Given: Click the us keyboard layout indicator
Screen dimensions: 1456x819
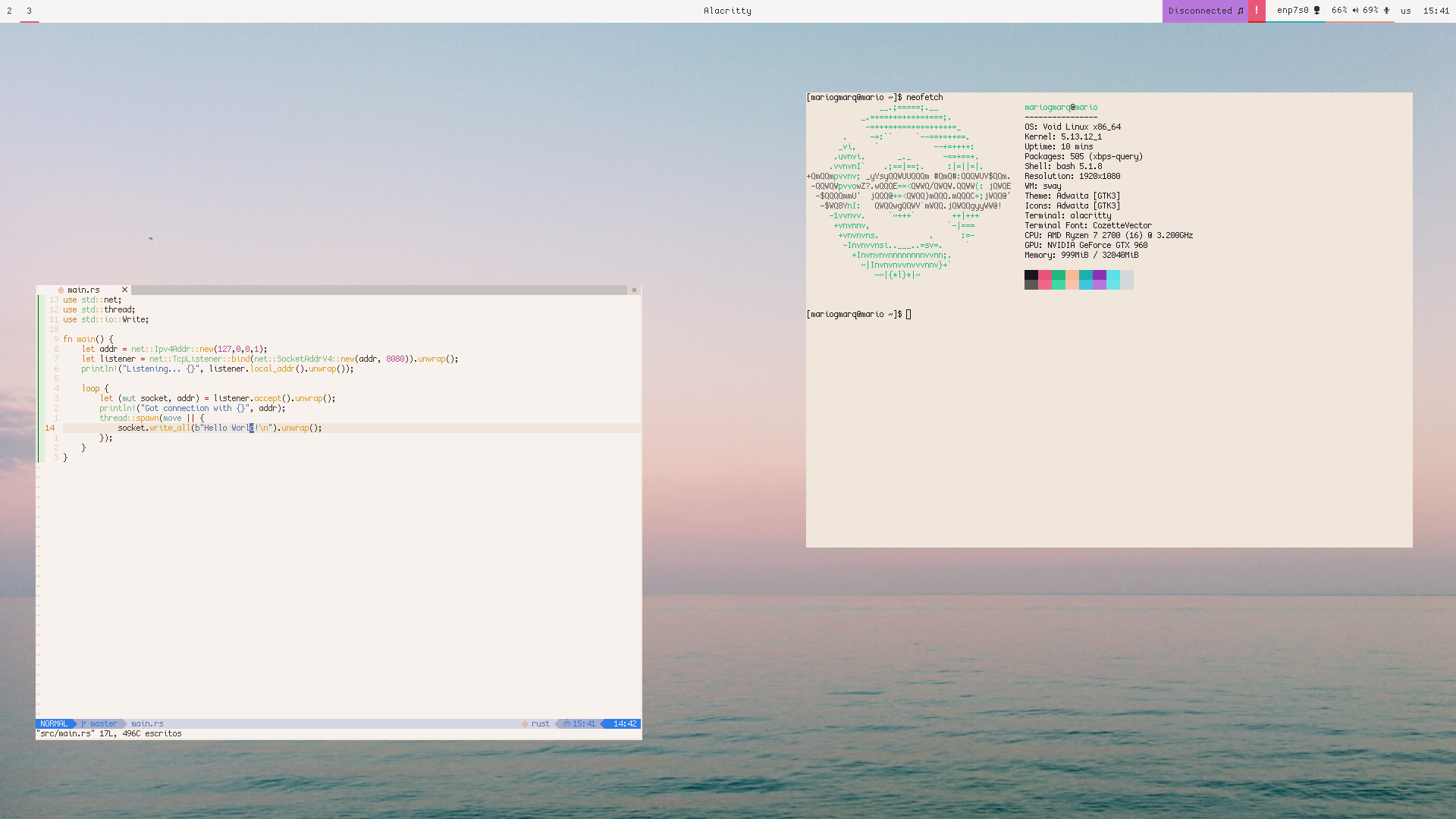Looking at the screenshot, I should (x=1406, y=11).
